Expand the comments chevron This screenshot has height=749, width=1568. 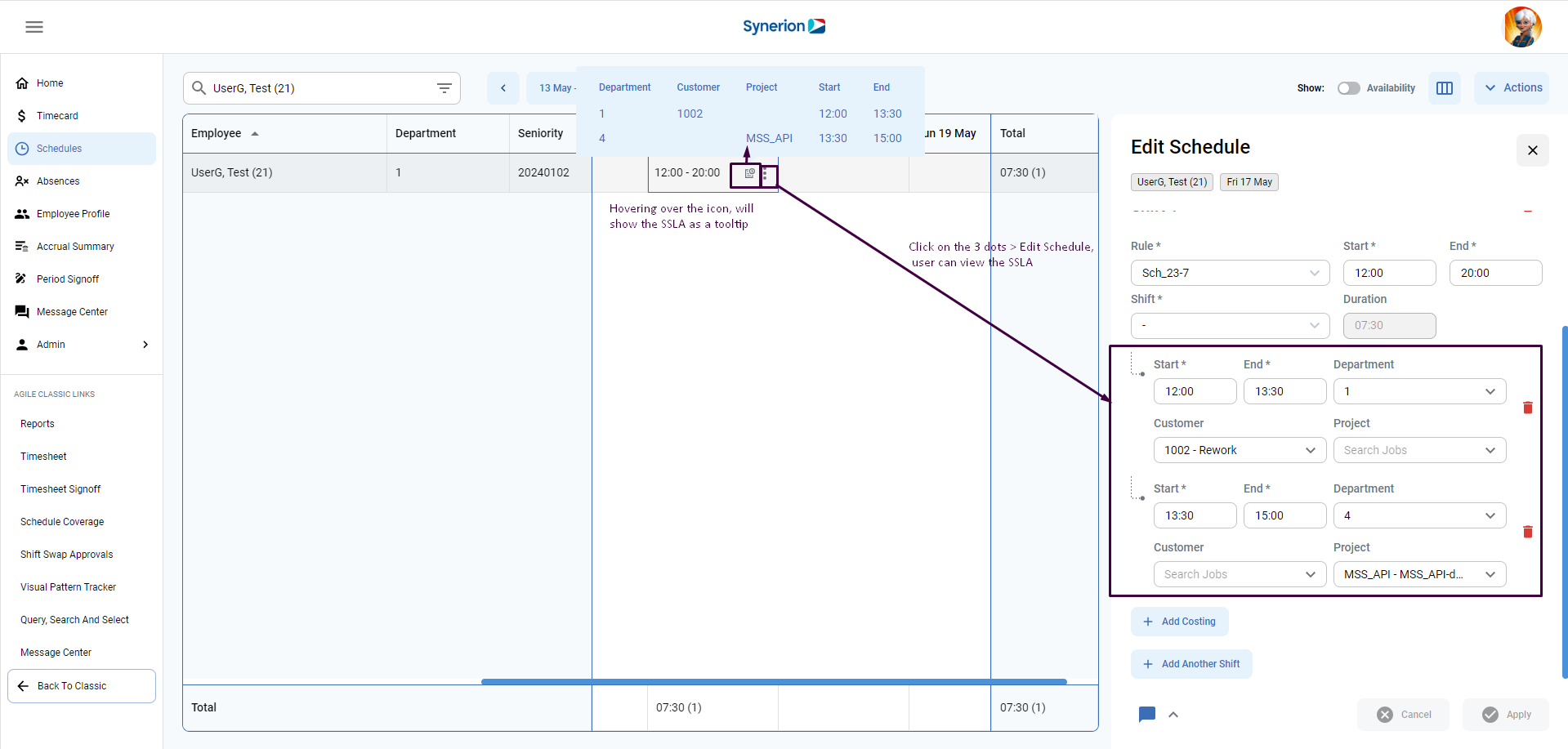(x=1173, y=715)
